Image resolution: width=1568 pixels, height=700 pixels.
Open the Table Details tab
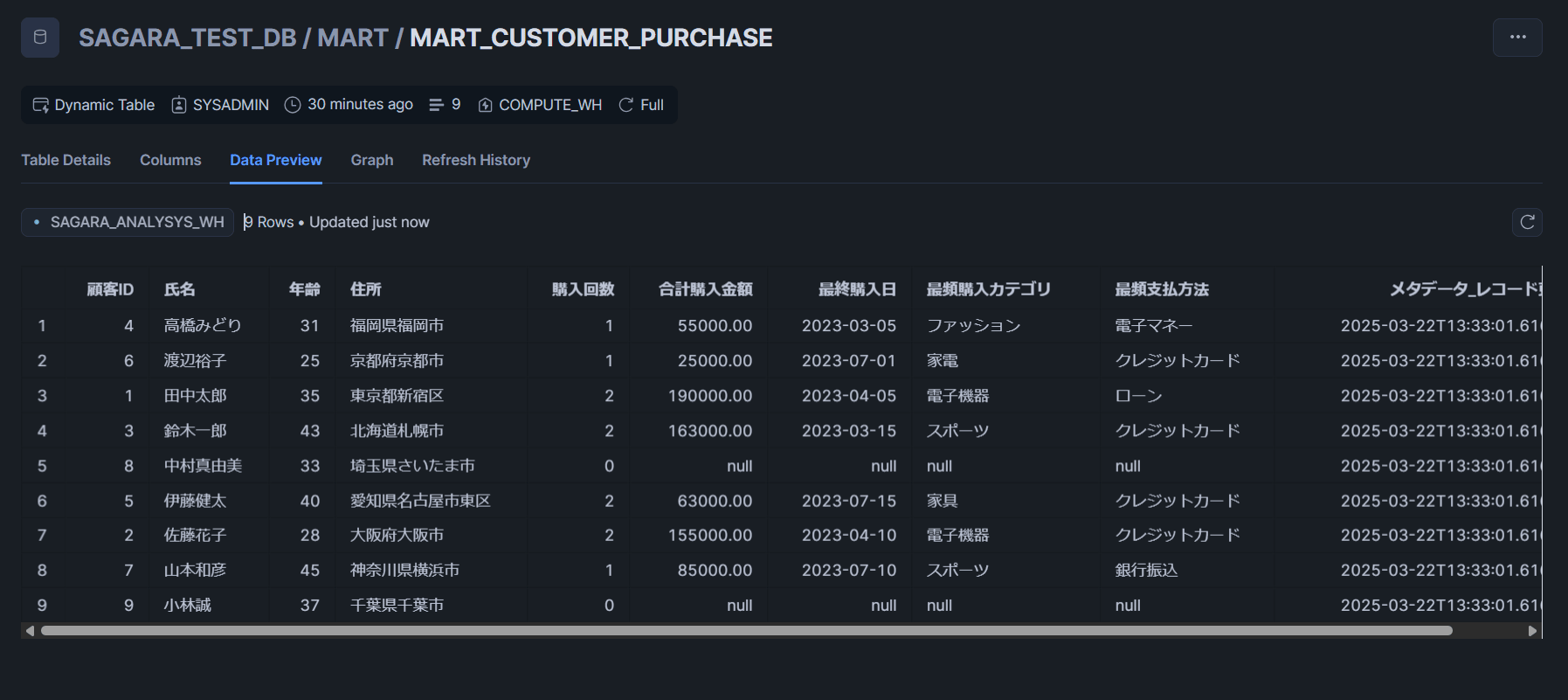[66, 160]
